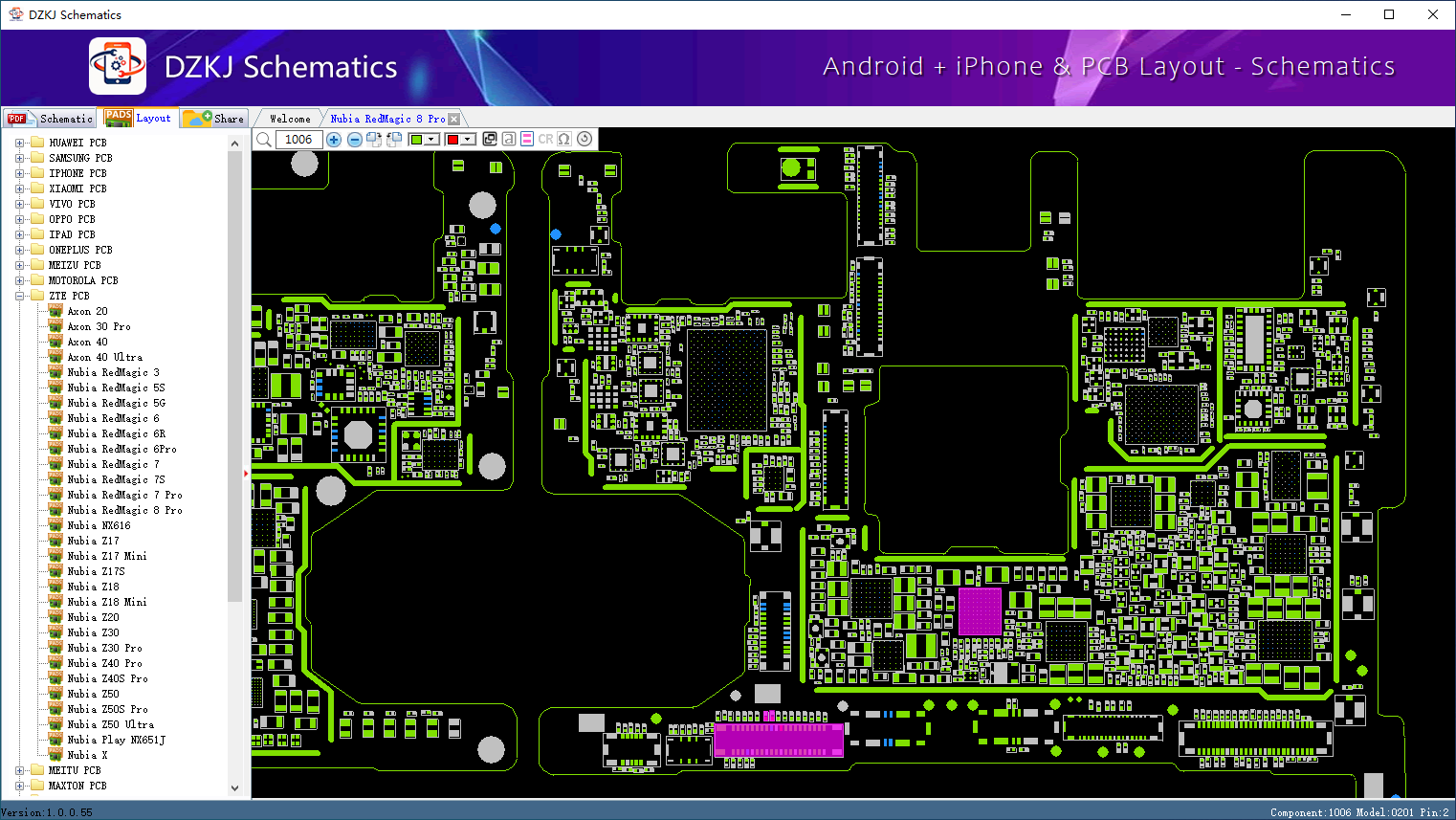Click the DZKJ Schematics phone logo
This screenshot has height=820, width=1456.
click(118, 66)
